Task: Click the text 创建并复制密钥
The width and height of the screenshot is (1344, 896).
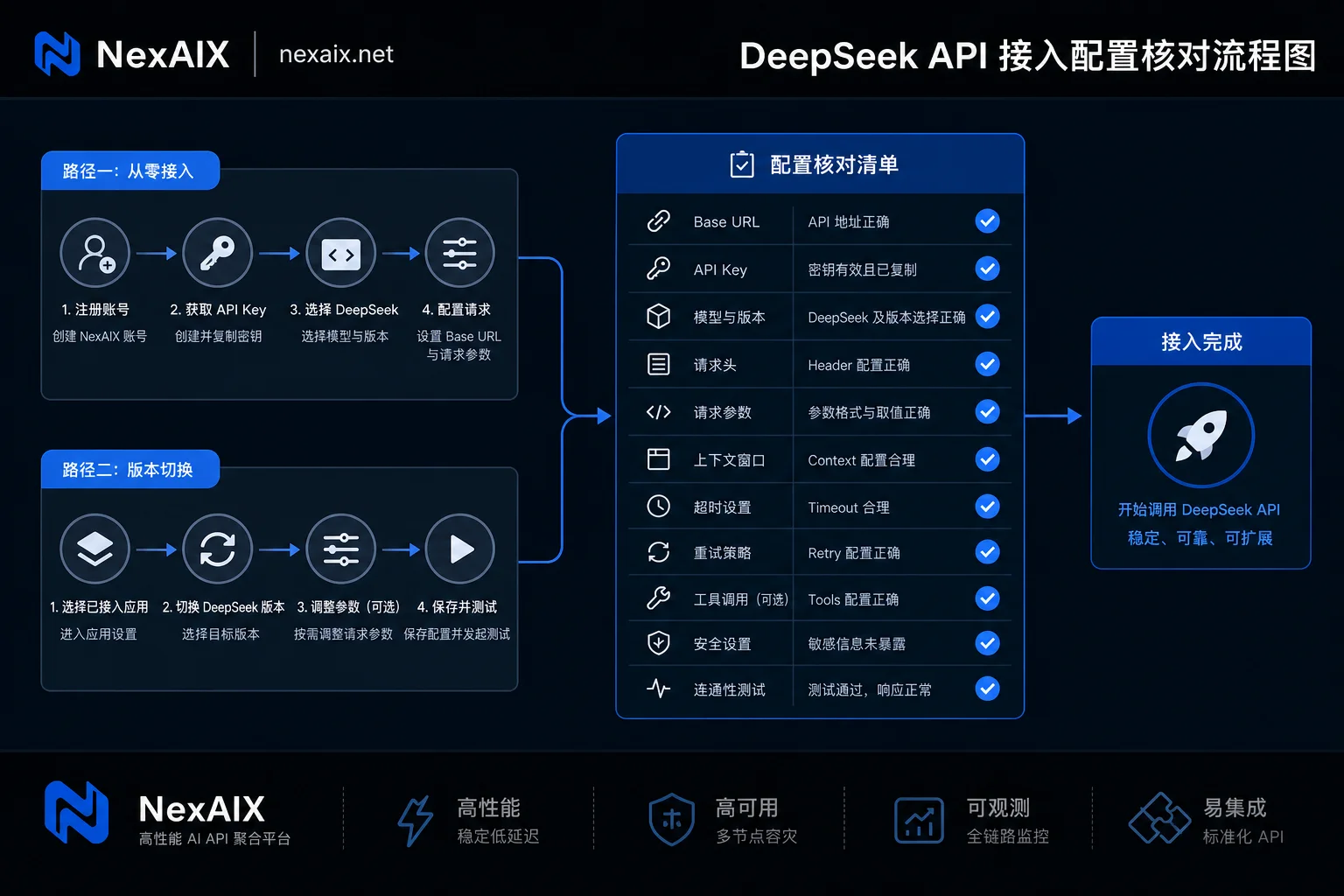Action: tap(219, 336)
